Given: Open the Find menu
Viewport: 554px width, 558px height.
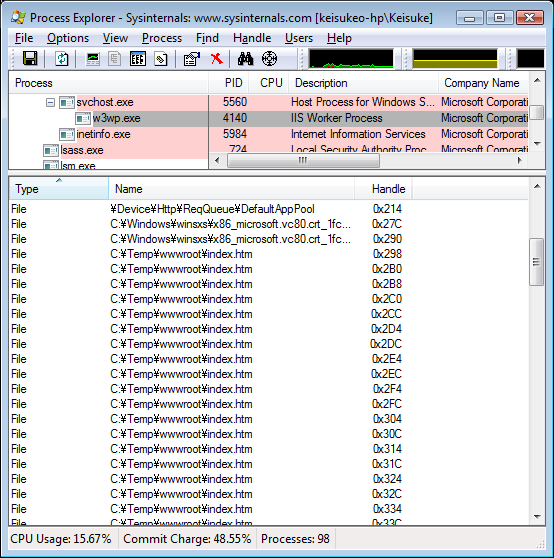Looking at the screenshot, I should point(207,38).
